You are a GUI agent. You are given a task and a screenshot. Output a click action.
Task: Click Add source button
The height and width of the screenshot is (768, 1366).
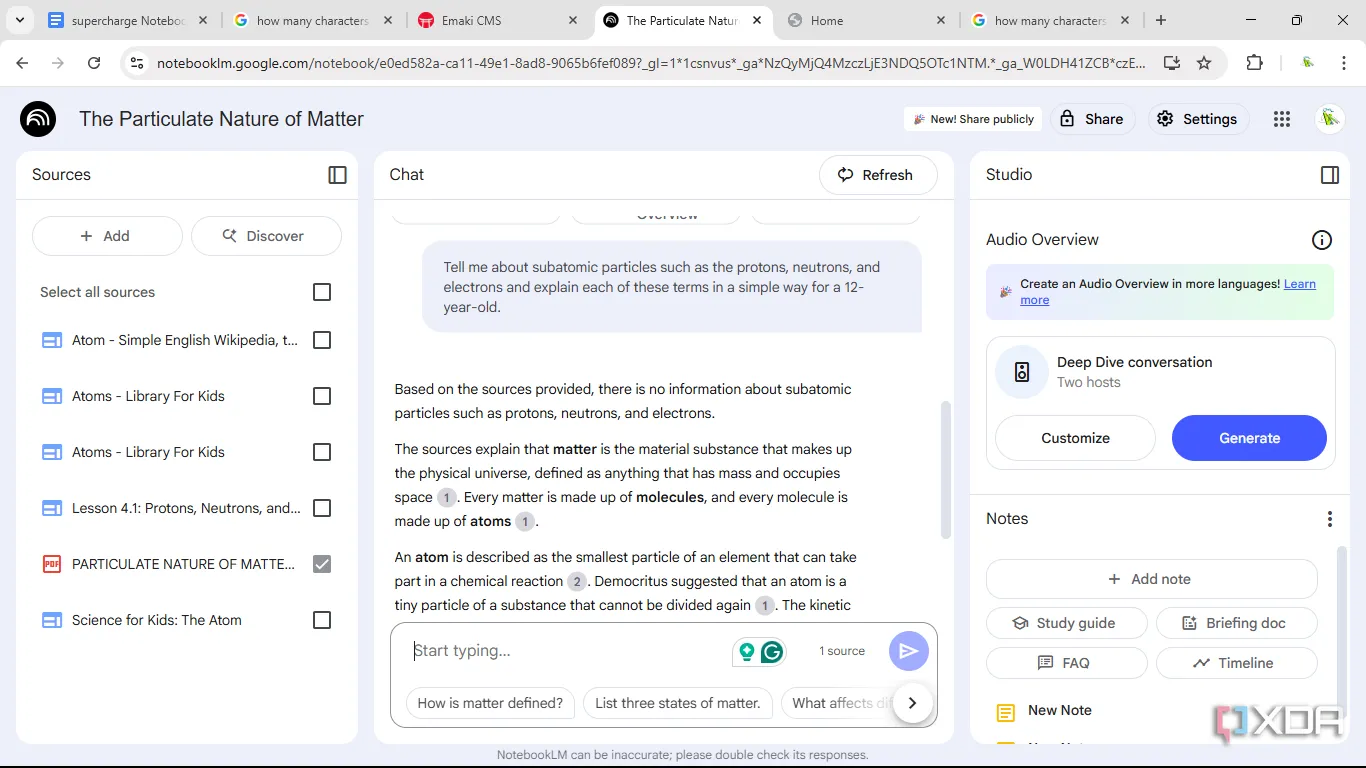107,236
